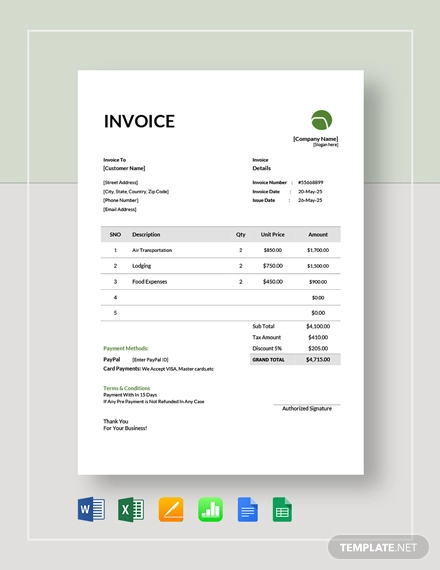
Task: Select the invoice number #55668899
Action: [x=310, y=182]
